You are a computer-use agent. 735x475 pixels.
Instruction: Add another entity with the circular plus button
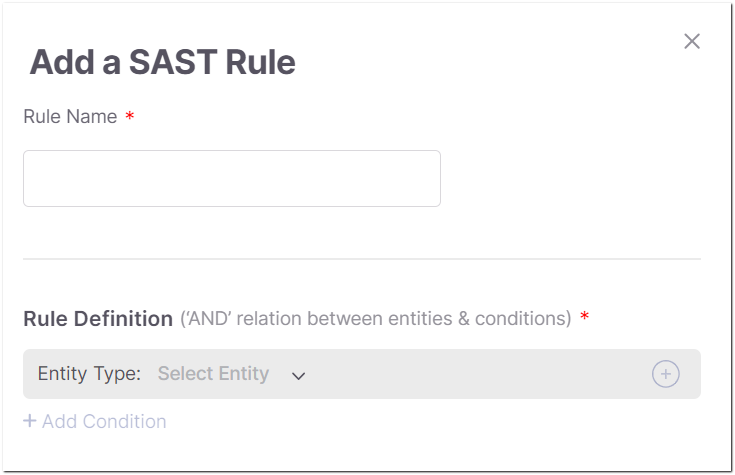point(666,374)
